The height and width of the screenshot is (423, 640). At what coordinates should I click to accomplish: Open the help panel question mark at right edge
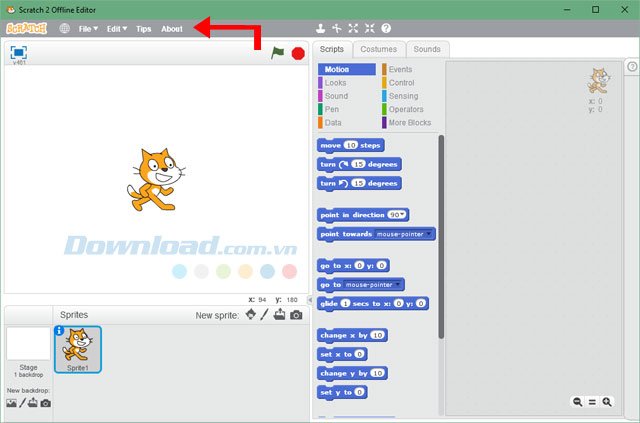pos(632,67)
